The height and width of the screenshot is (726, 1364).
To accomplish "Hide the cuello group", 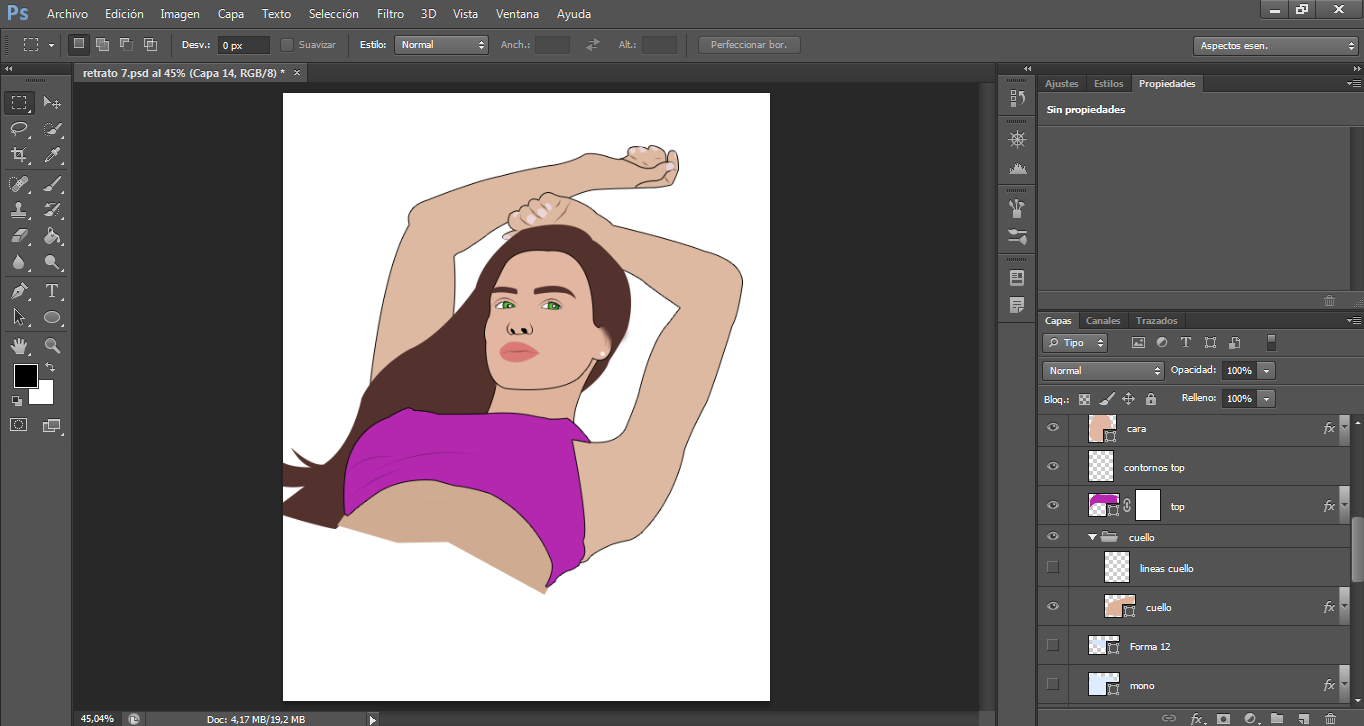I will click(1052, 537).
